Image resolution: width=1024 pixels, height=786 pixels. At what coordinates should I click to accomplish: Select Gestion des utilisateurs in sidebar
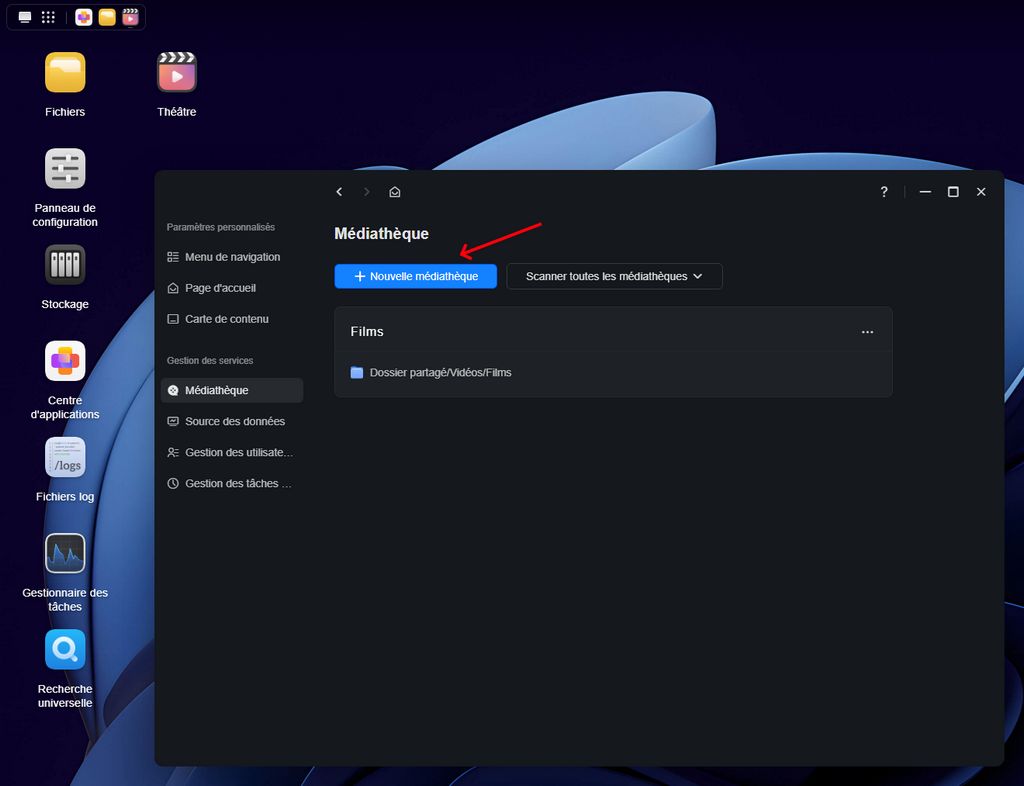coord(238,452)
